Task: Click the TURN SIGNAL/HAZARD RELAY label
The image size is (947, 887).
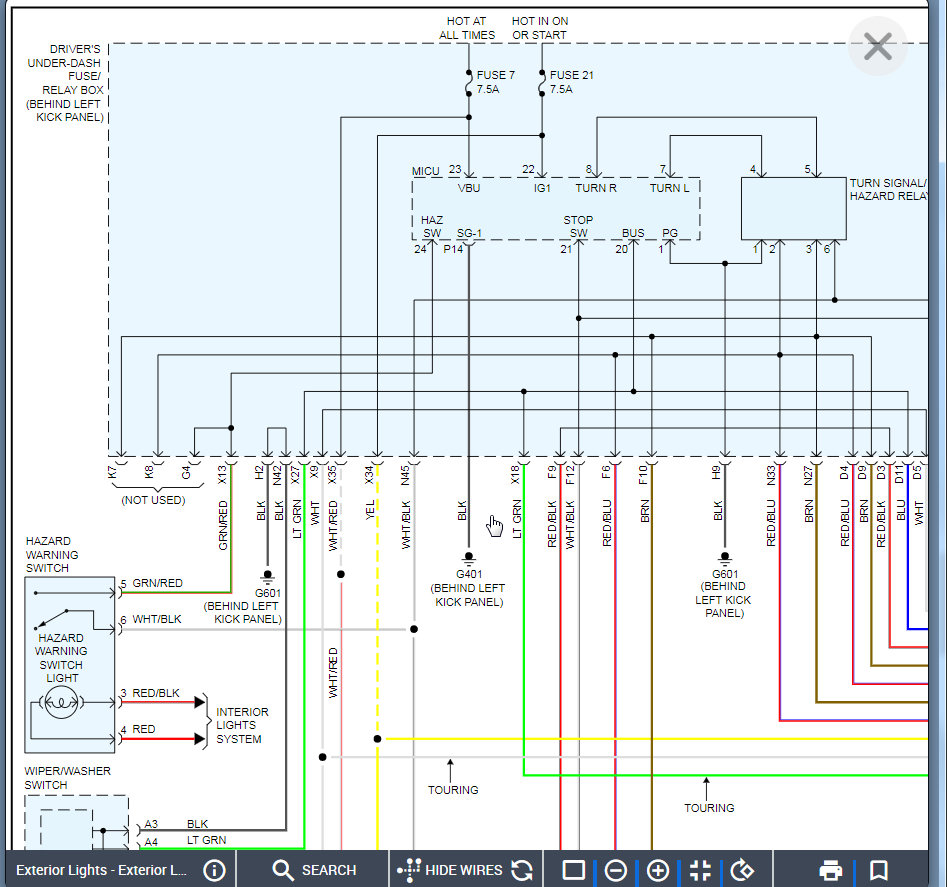Action: 888,190
